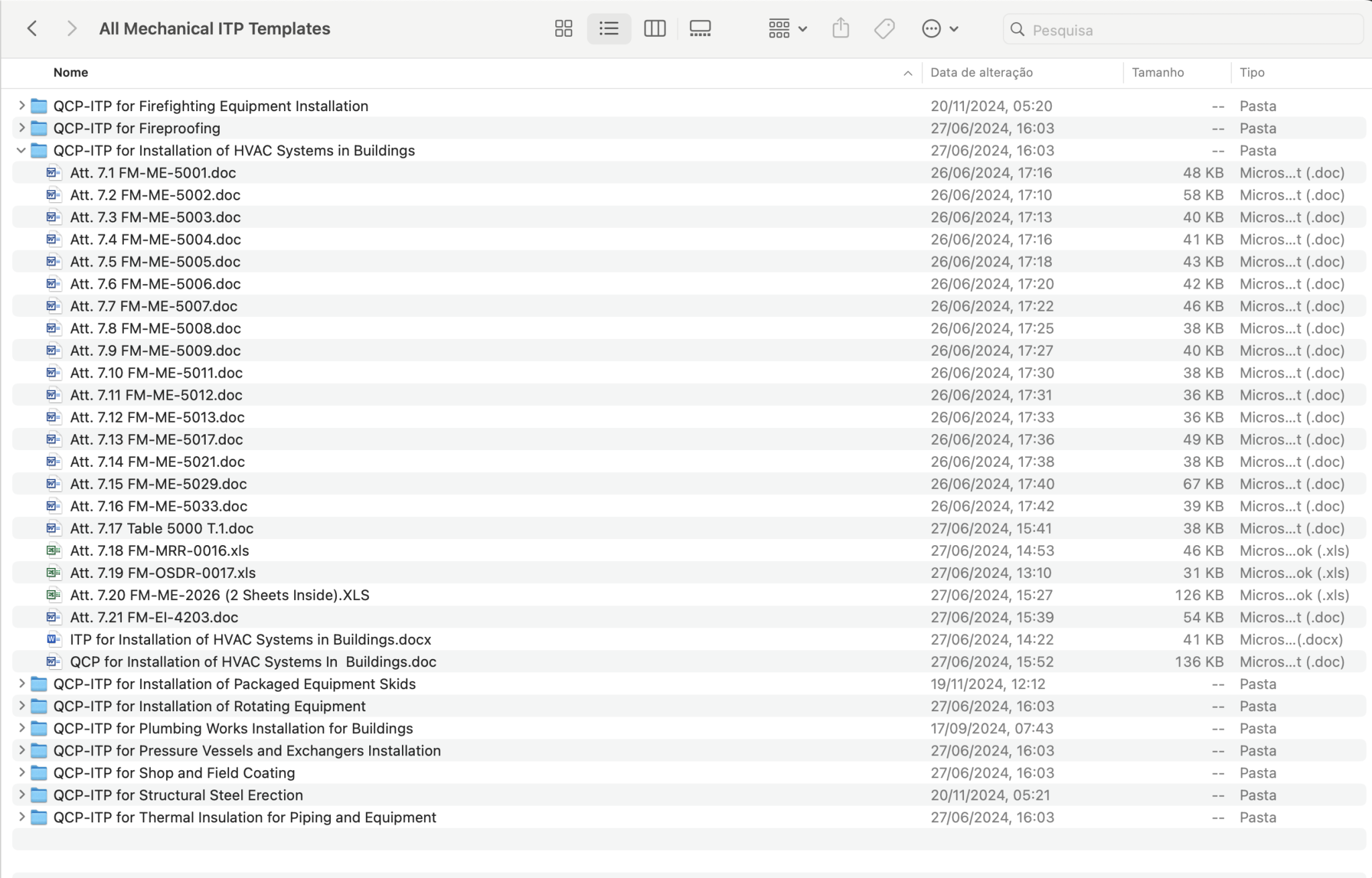Viewport: 1372px width, 878px height.
Task: Click the back navigation arrow
Action: (33, 28)
